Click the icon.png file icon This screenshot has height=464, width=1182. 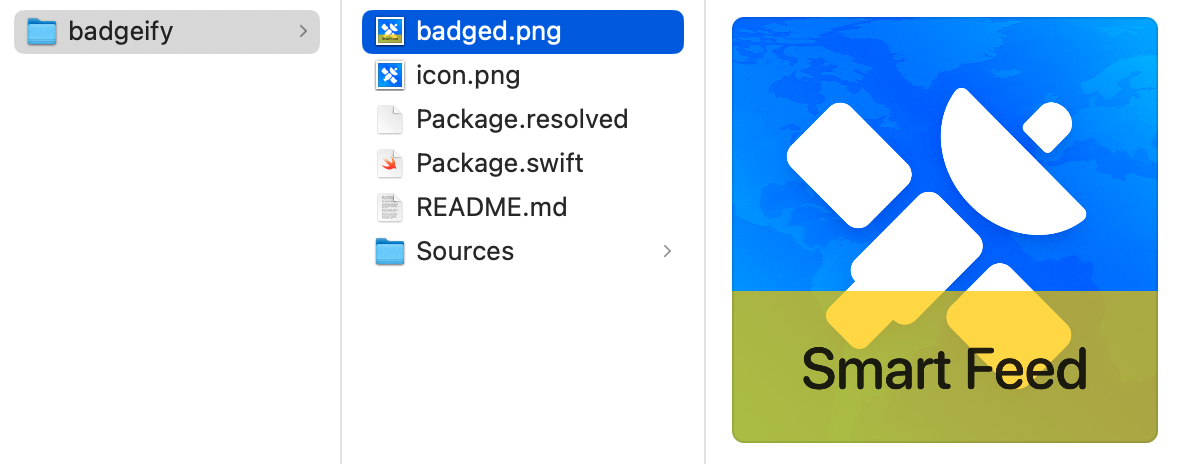coord(389,76)
